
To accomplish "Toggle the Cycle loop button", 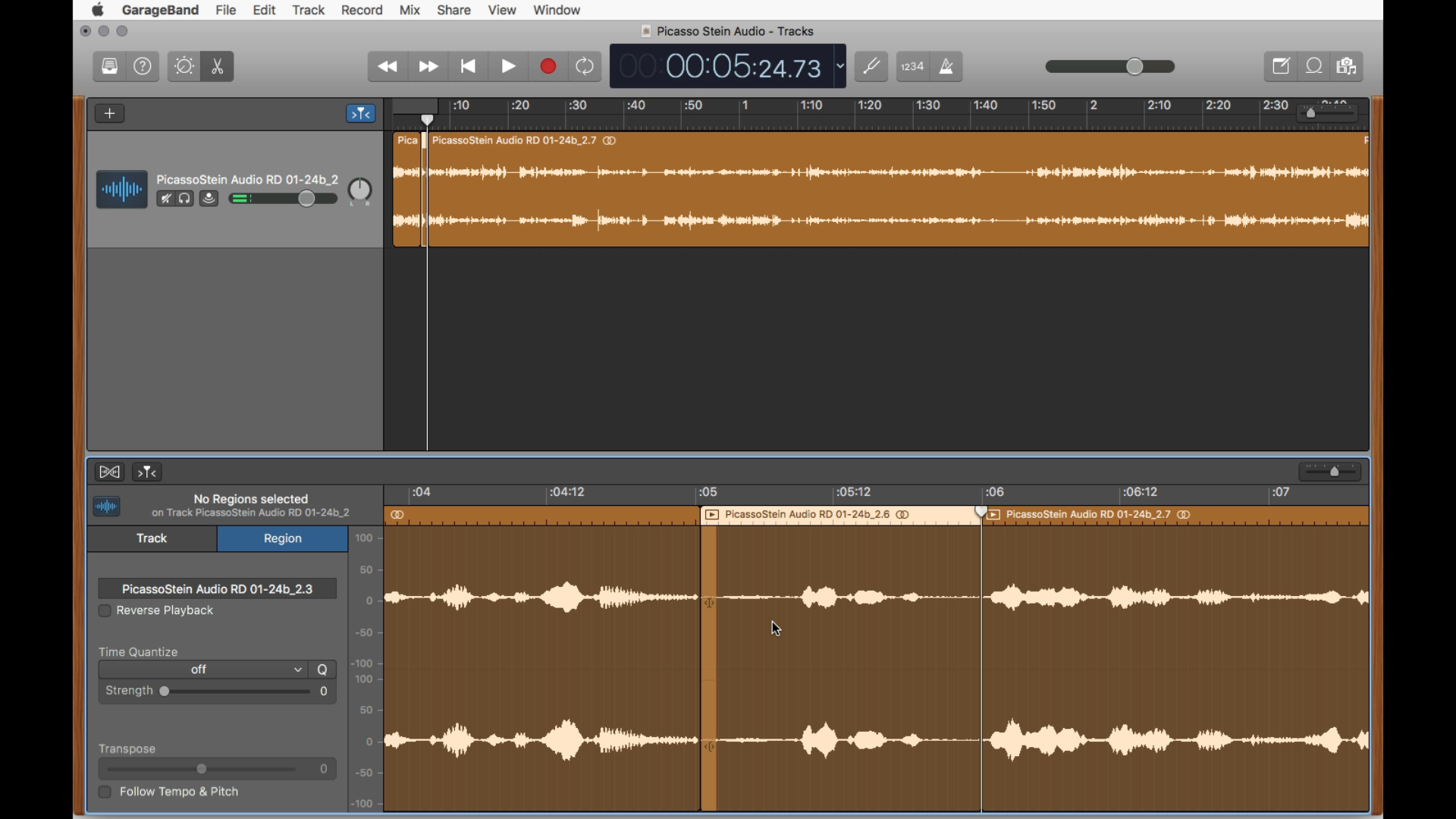I will (585, 67).
